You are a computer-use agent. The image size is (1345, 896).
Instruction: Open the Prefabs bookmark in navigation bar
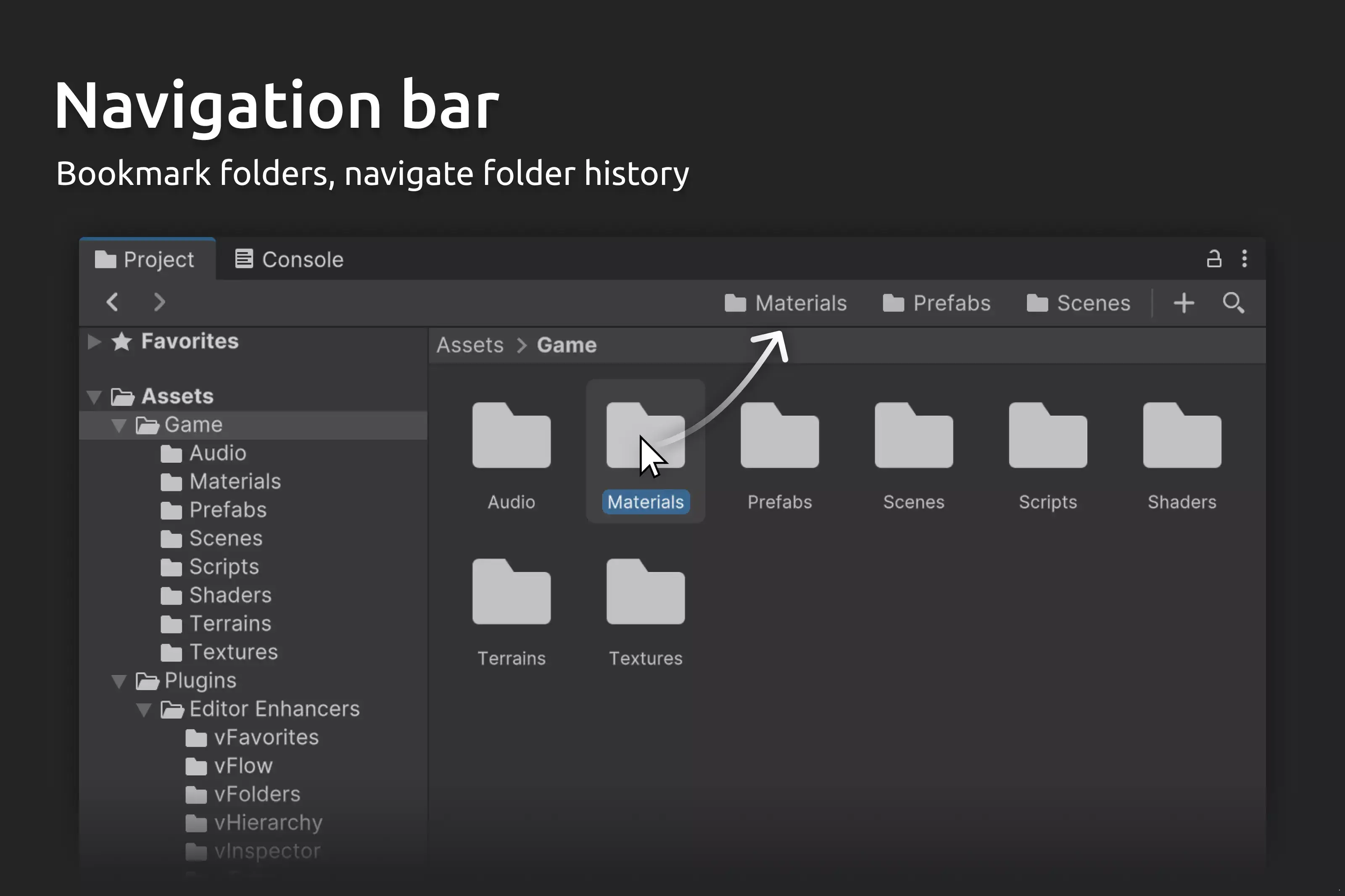tap(936, 303)
